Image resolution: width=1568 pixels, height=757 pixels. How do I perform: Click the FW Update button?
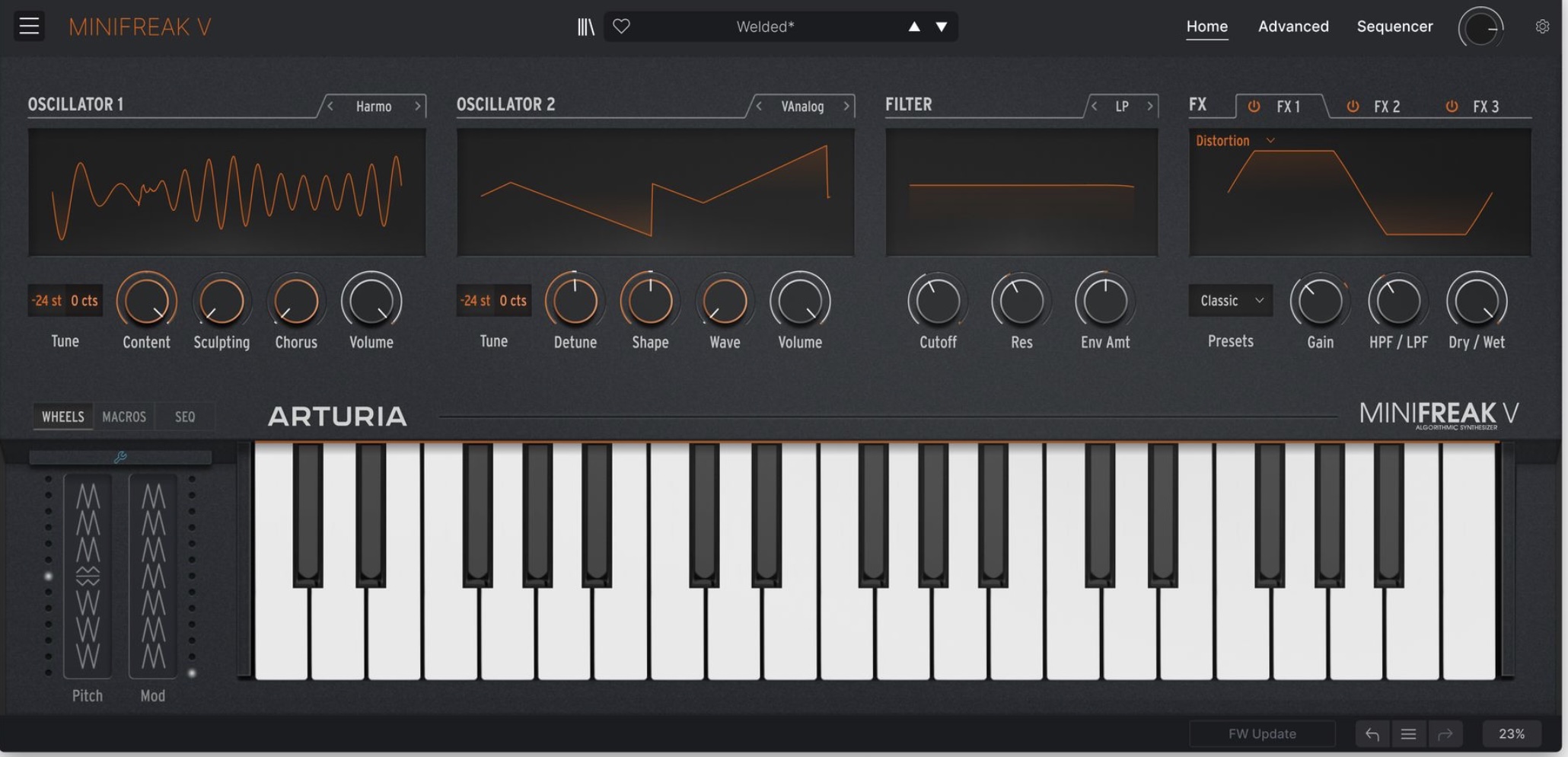1261,733
